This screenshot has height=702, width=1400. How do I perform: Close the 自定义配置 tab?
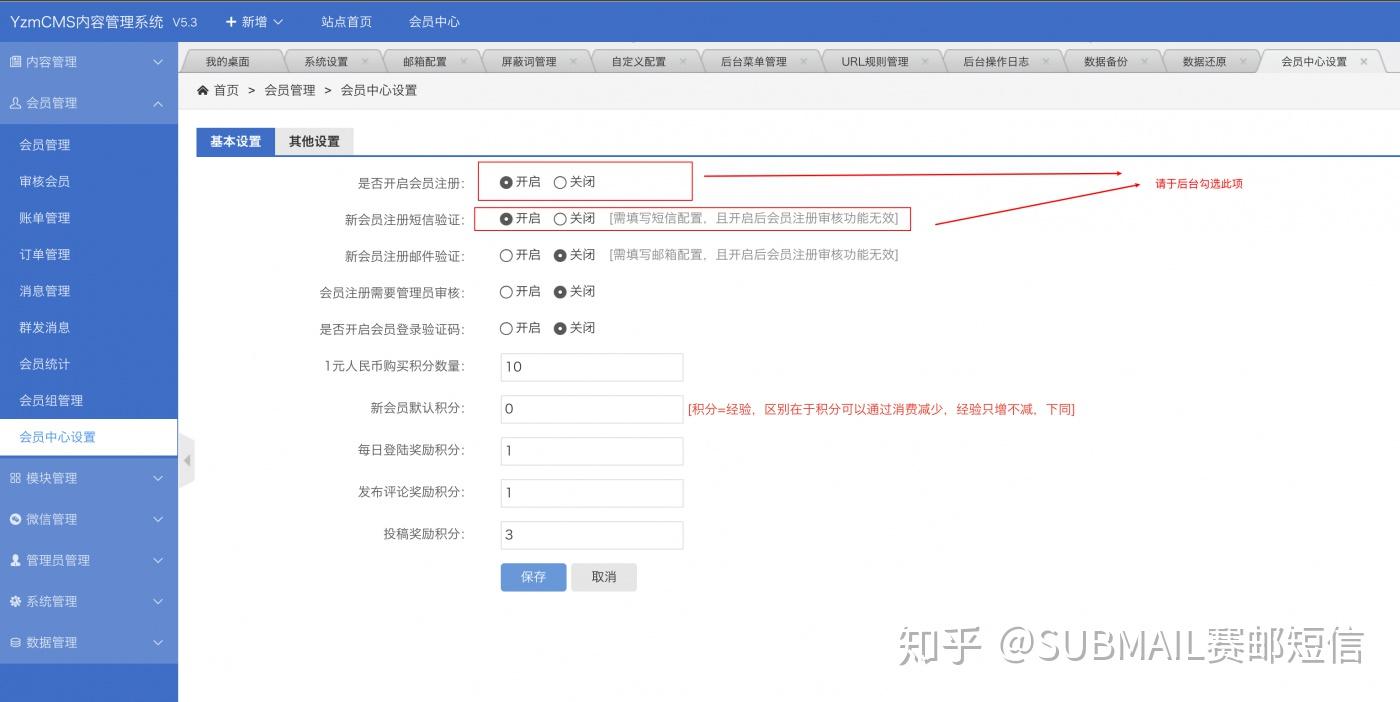click(x=683, y=61)
